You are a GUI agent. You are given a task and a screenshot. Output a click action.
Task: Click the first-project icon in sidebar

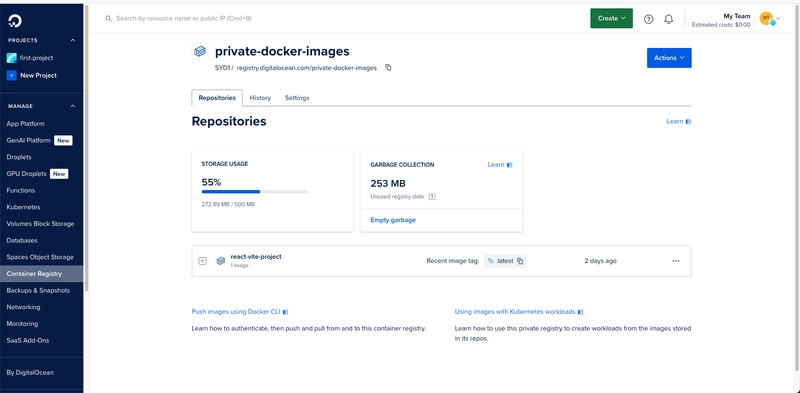(12, 58)
